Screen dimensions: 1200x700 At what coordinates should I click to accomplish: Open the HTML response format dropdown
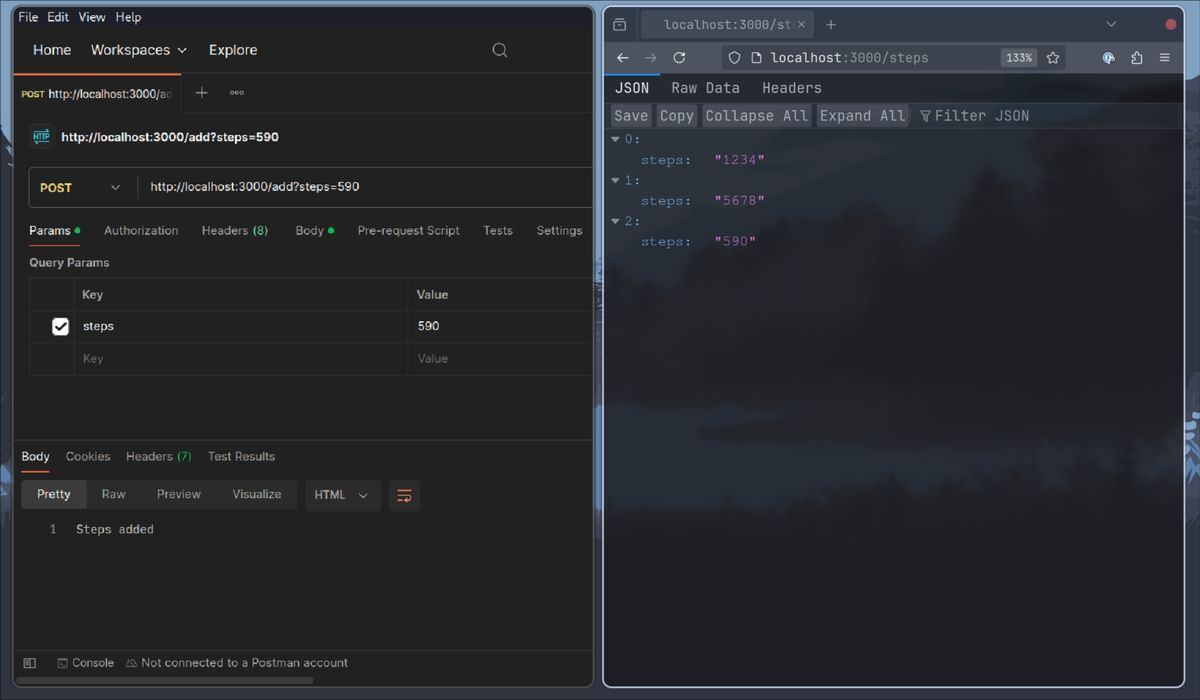click(x=341, y=495)
